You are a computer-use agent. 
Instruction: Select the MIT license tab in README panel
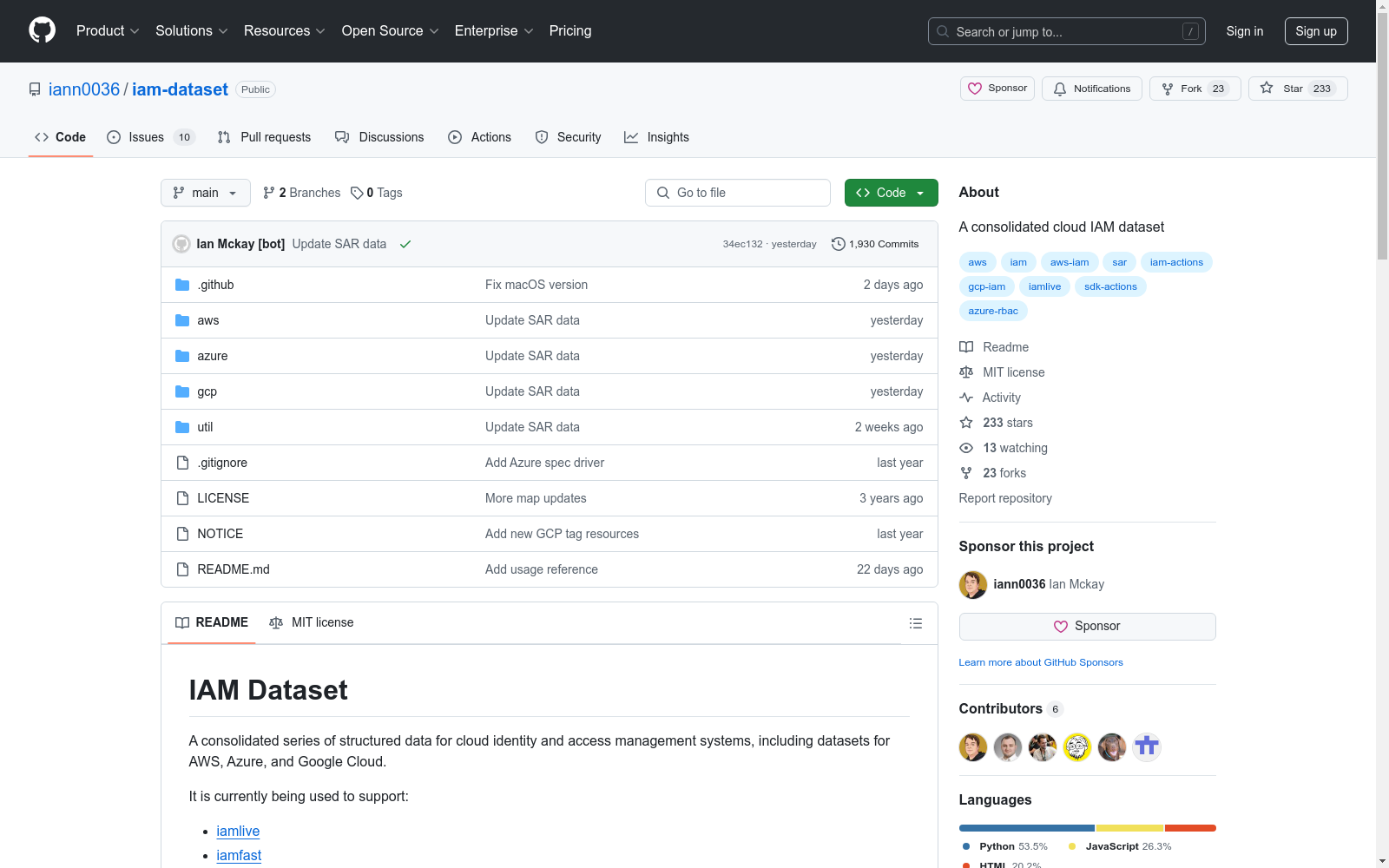(x=312, y=622)
